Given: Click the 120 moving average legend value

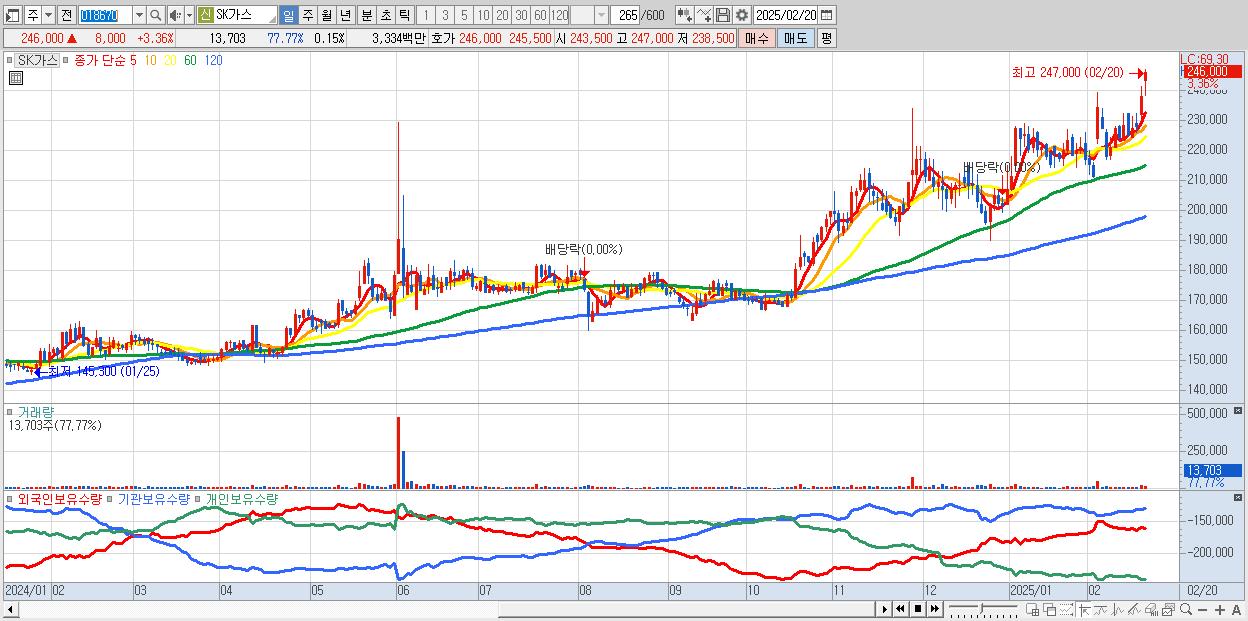Looking at the screenshot, I should 213,60.
